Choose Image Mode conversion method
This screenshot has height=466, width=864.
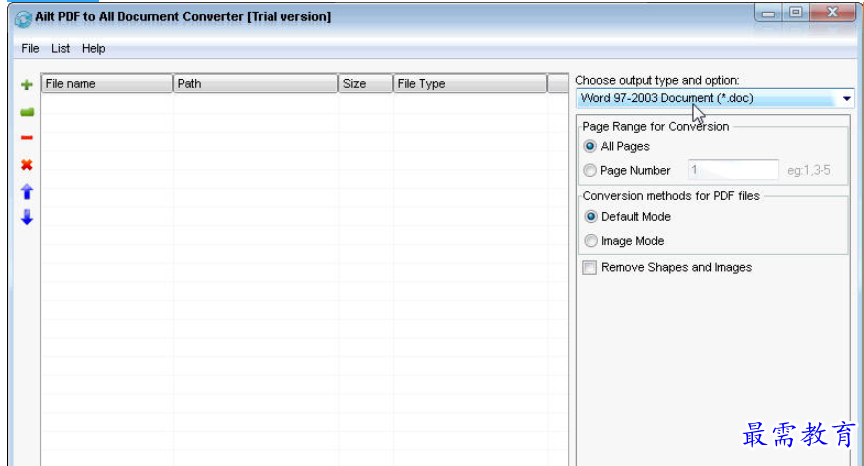[591, 241]
